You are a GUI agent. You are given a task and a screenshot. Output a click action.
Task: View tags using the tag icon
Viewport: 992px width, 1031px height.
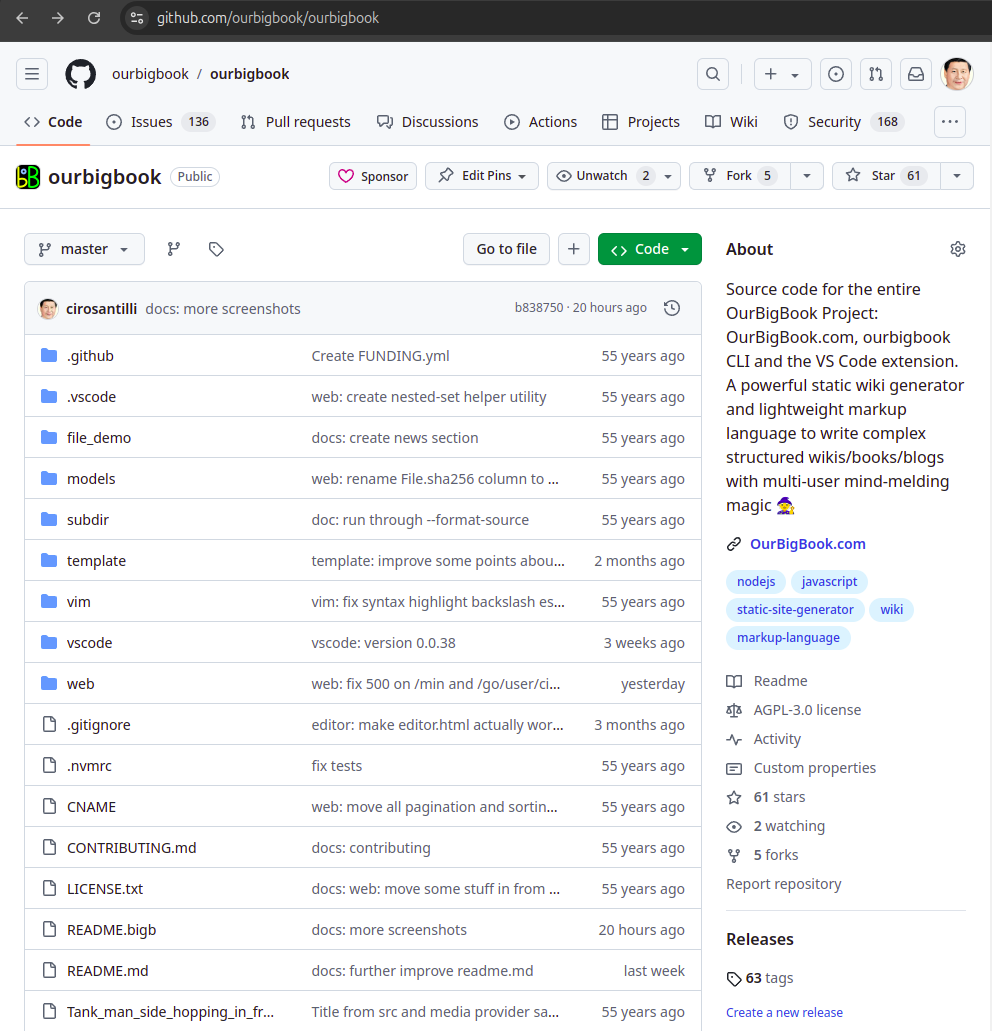point(216,249)
